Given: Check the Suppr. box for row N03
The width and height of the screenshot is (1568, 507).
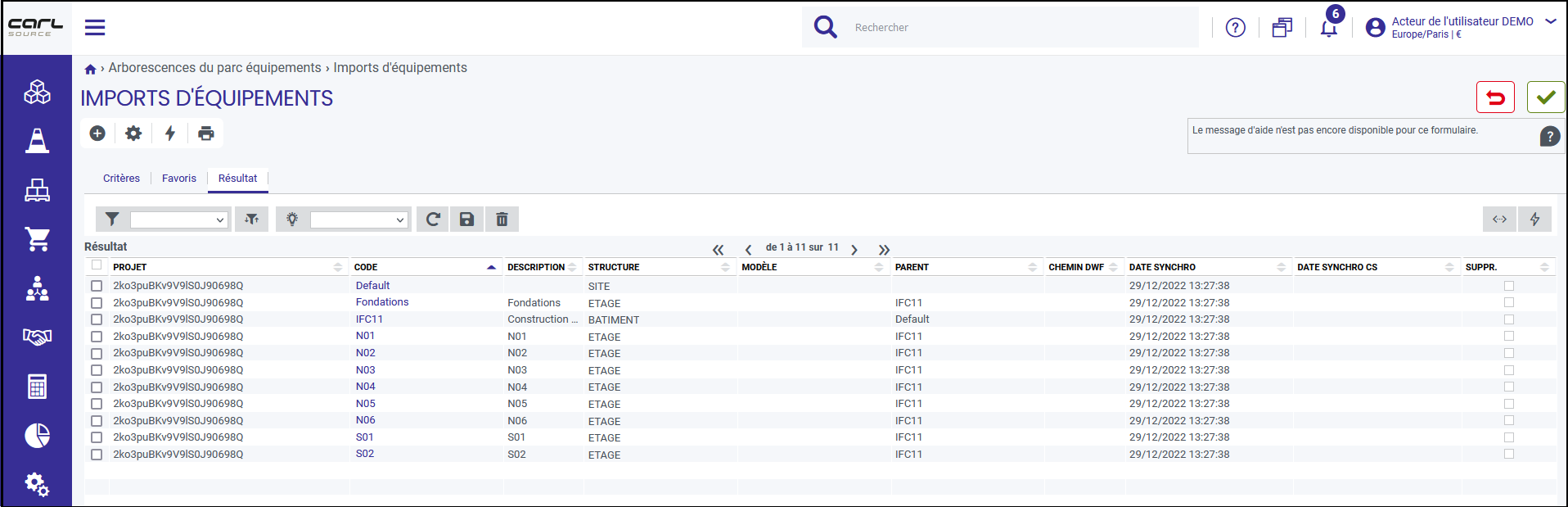Looking at the screenshot, I should point(1509,370).
